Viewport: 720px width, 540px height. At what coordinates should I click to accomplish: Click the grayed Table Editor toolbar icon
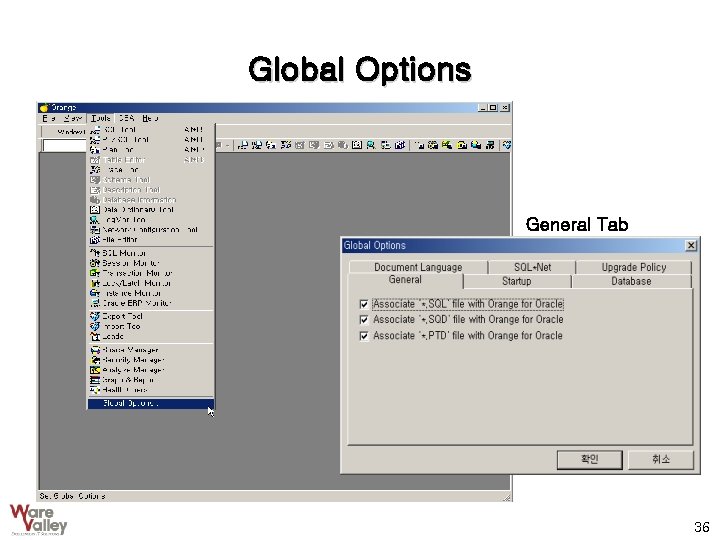[300, 145]
